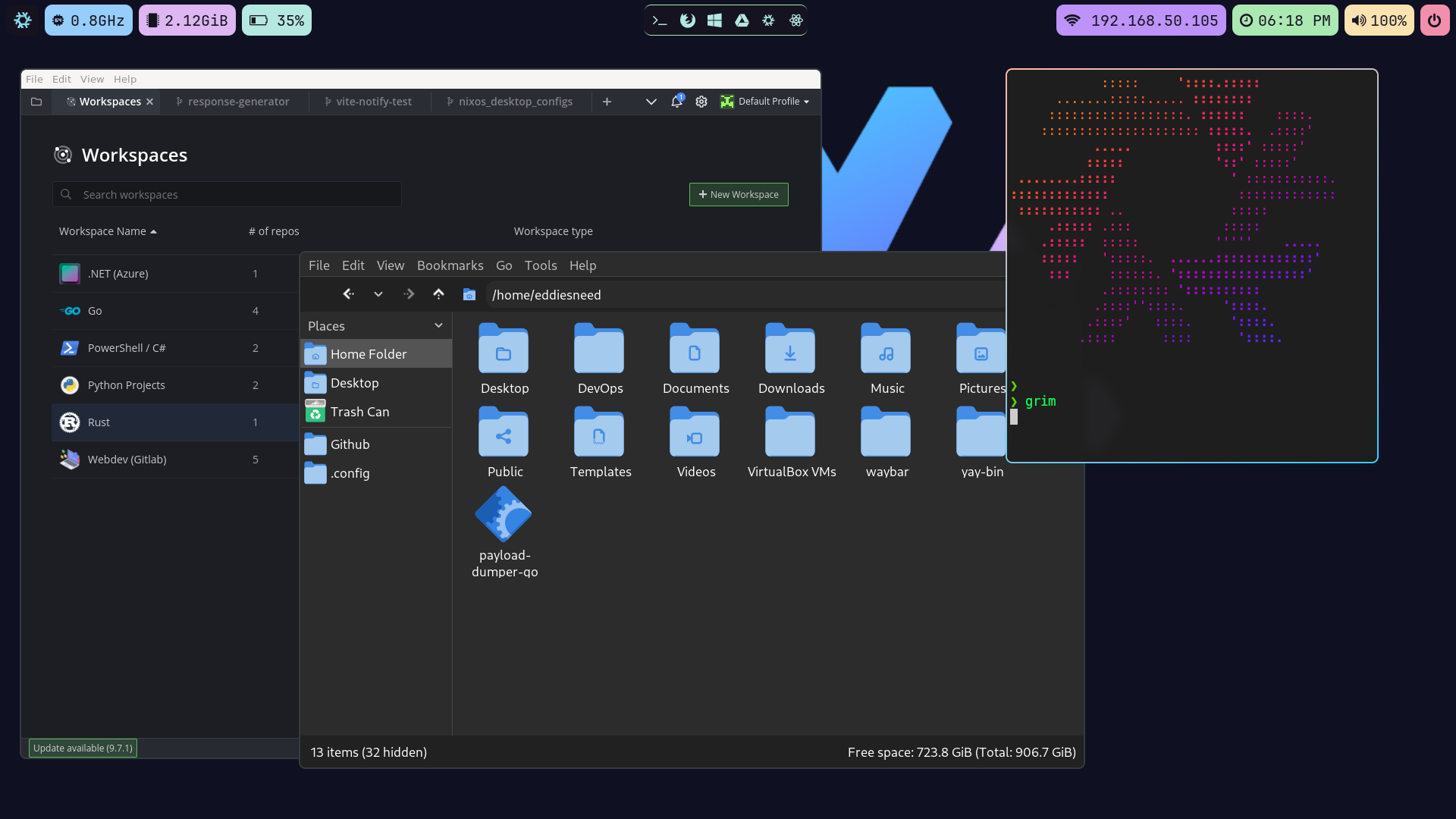The image size is (1456, 819).
Task: Open the payload-dumper-go executable icon
Action: 504,516
